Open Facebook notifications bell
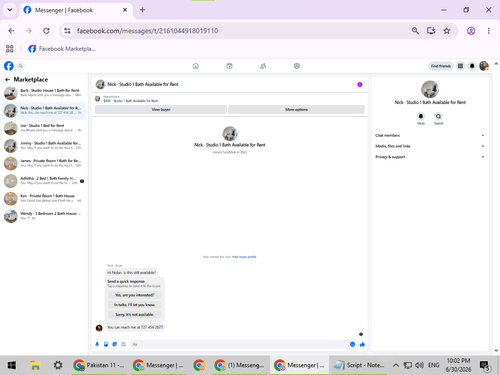This screenshot has width=500, height=375. (472, 66)
